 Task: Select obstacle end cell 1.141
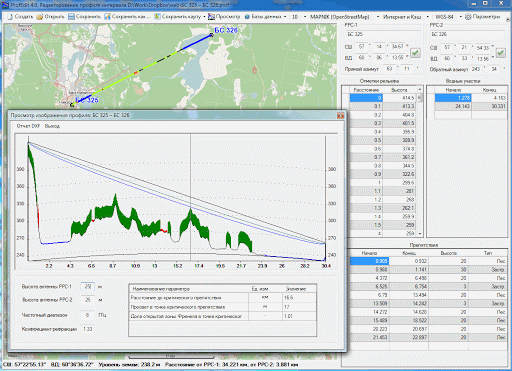tap(408, 270)
